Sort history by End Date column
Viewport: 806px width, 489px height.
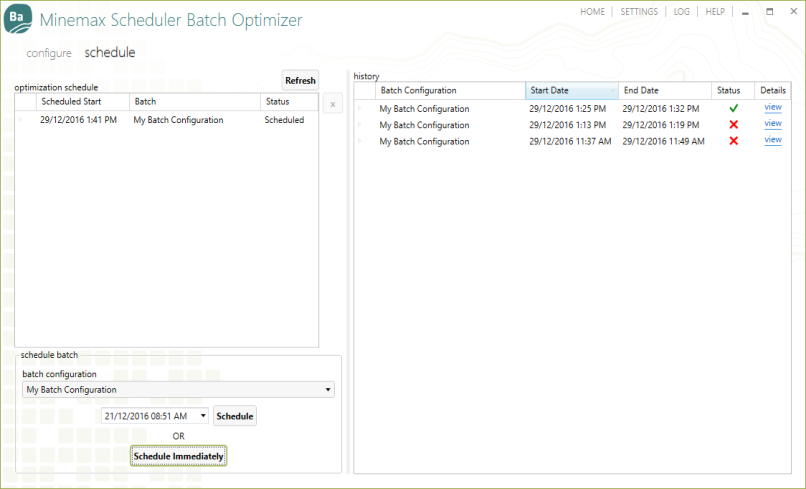(665, 90)
